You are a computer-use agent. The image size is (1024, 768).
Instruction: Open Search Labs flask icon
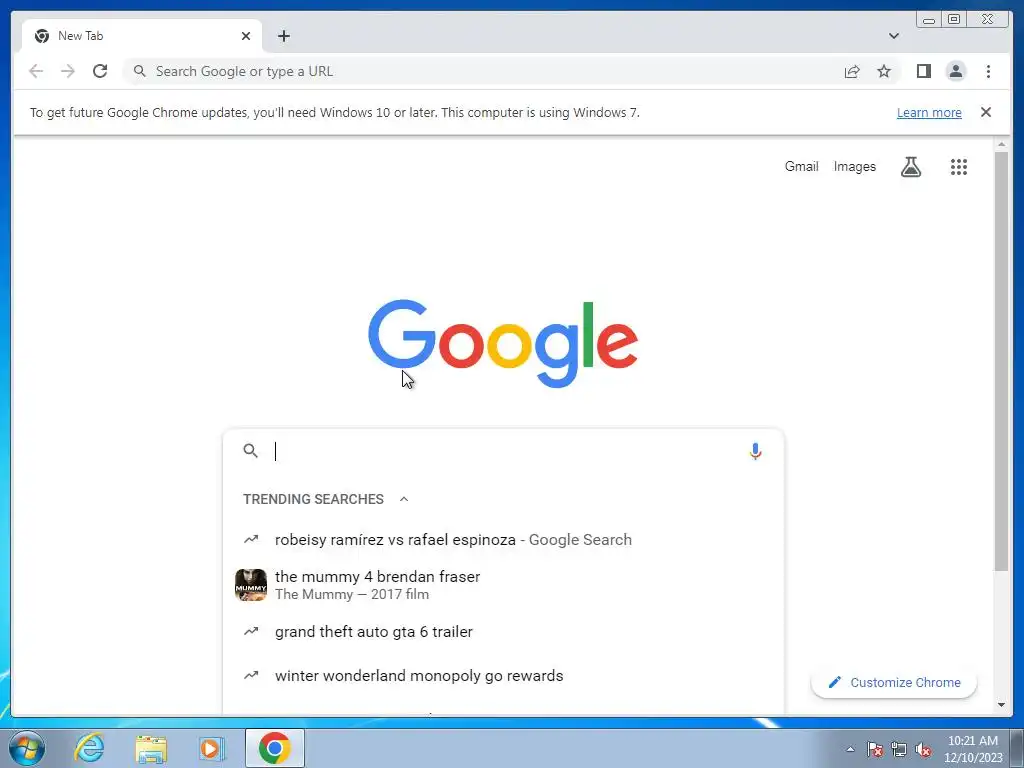click(x=911, y=167)
